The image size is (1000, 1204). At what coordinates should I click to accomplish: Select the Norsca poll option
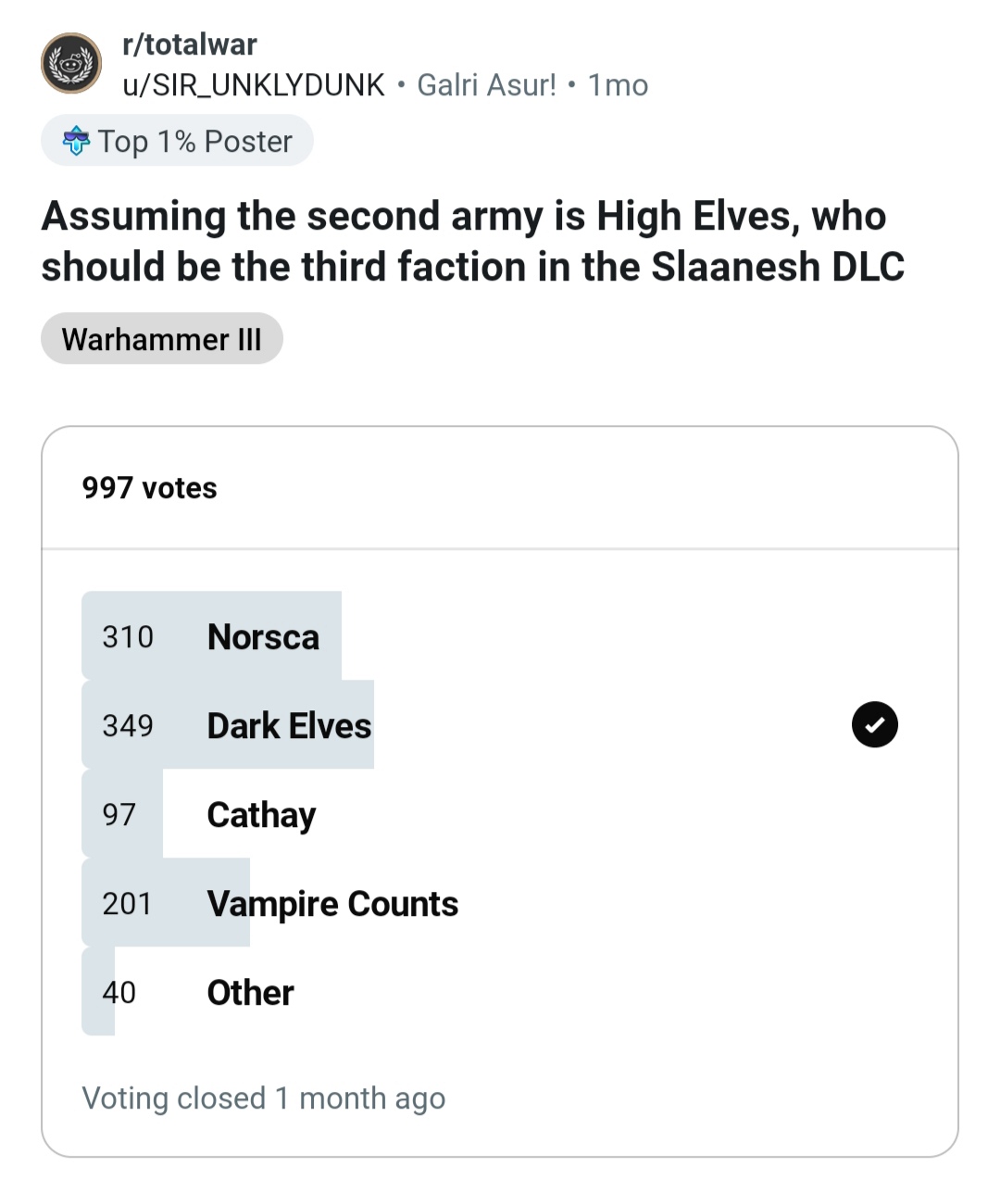click(500, 636)
